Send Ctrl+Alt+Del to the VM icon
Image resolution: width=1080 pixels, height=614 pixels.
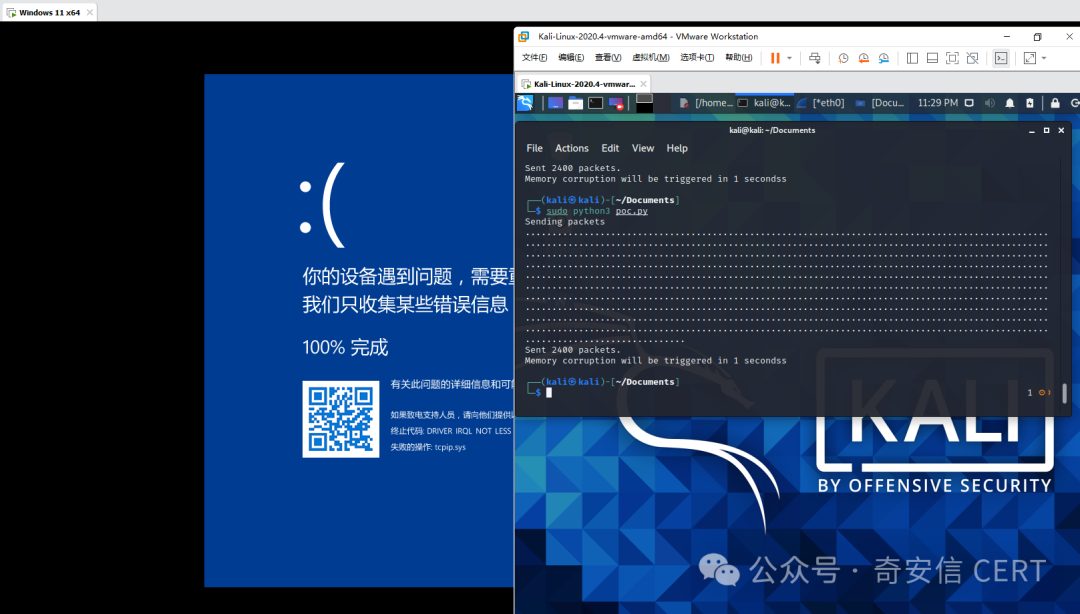[815, 59]
